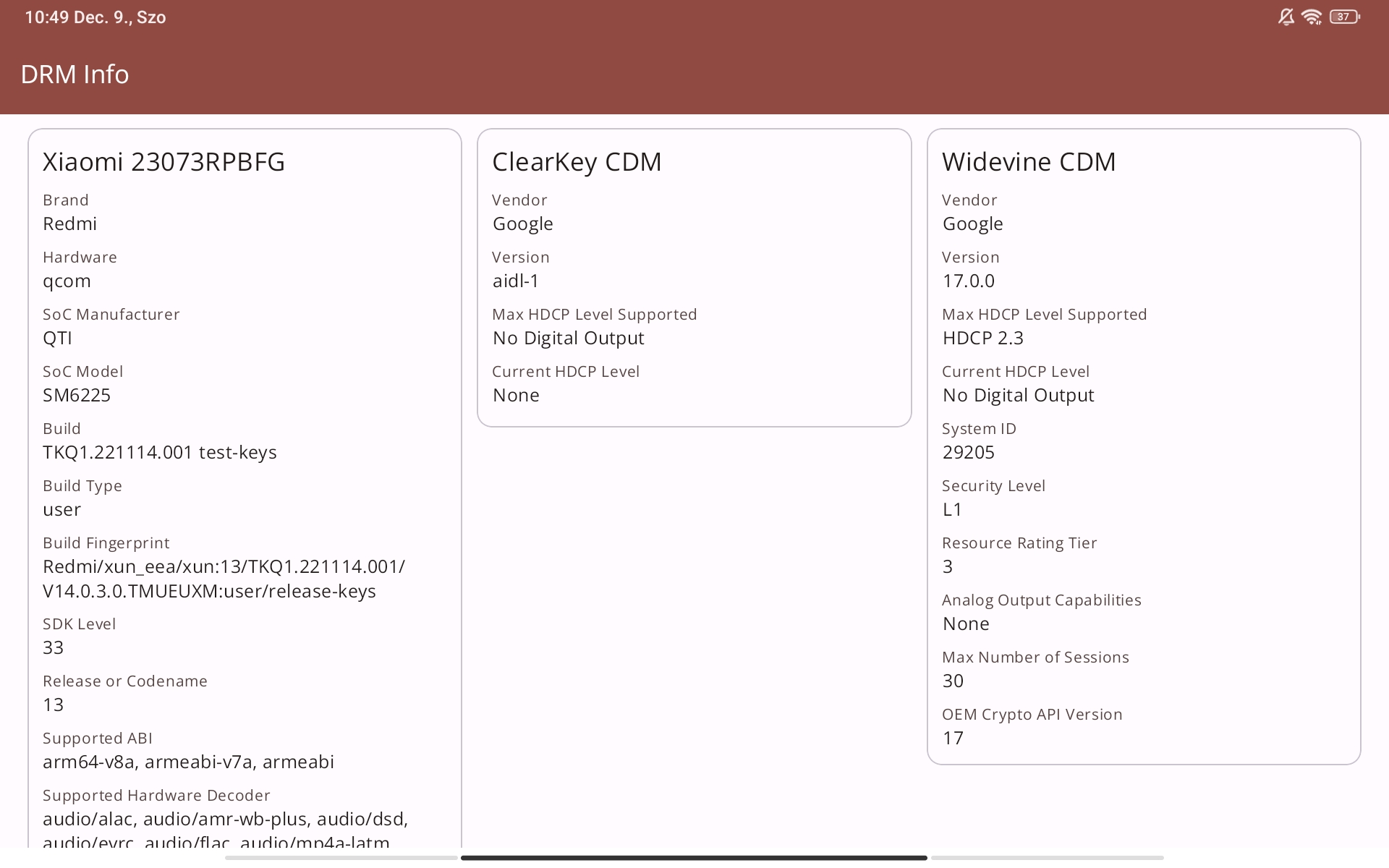Tap the Wi-Fi status icon
Viewport: 1389px width, 868px height.
1312,17
